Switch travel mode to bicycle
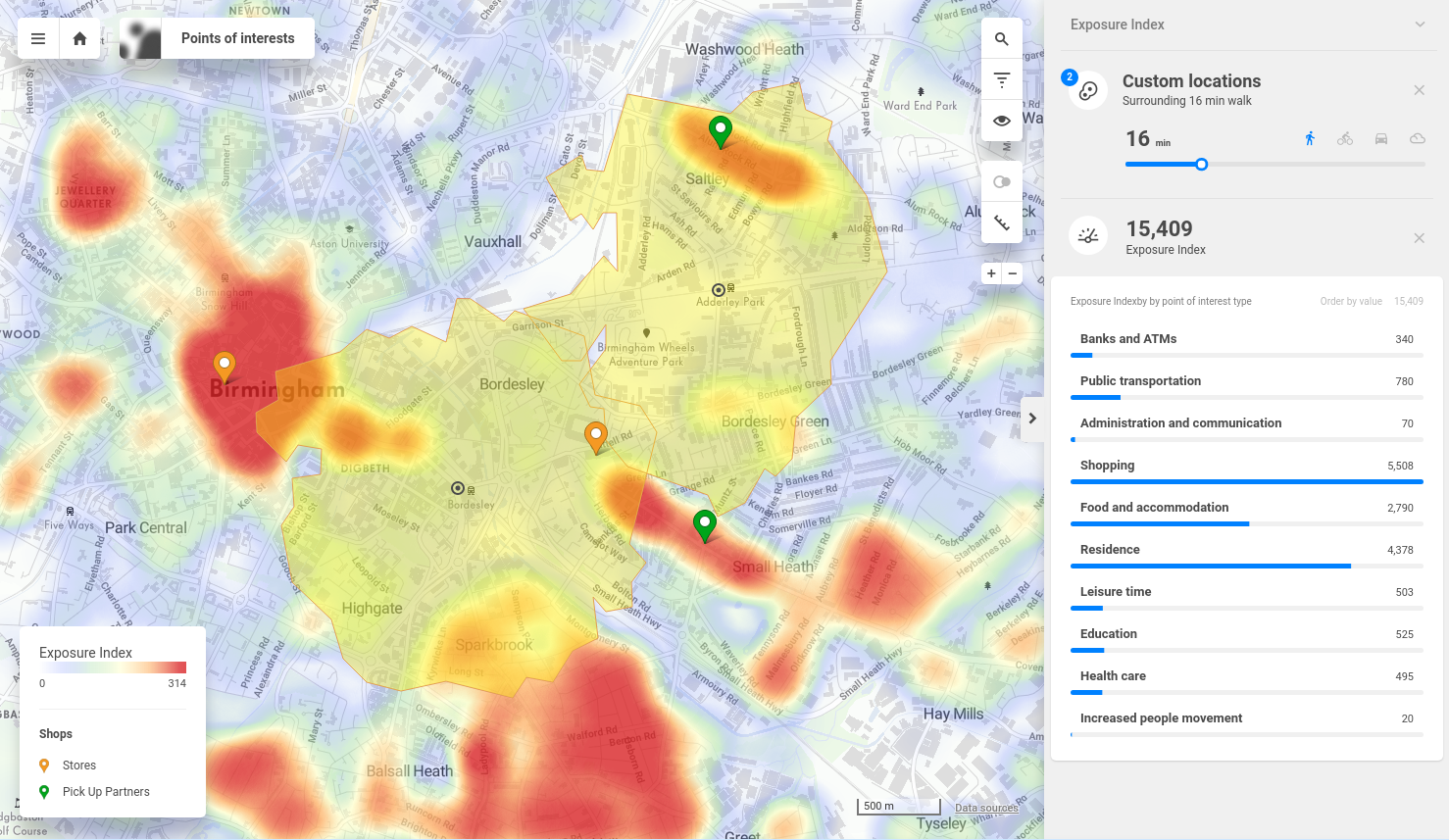 coord(1345,139)
